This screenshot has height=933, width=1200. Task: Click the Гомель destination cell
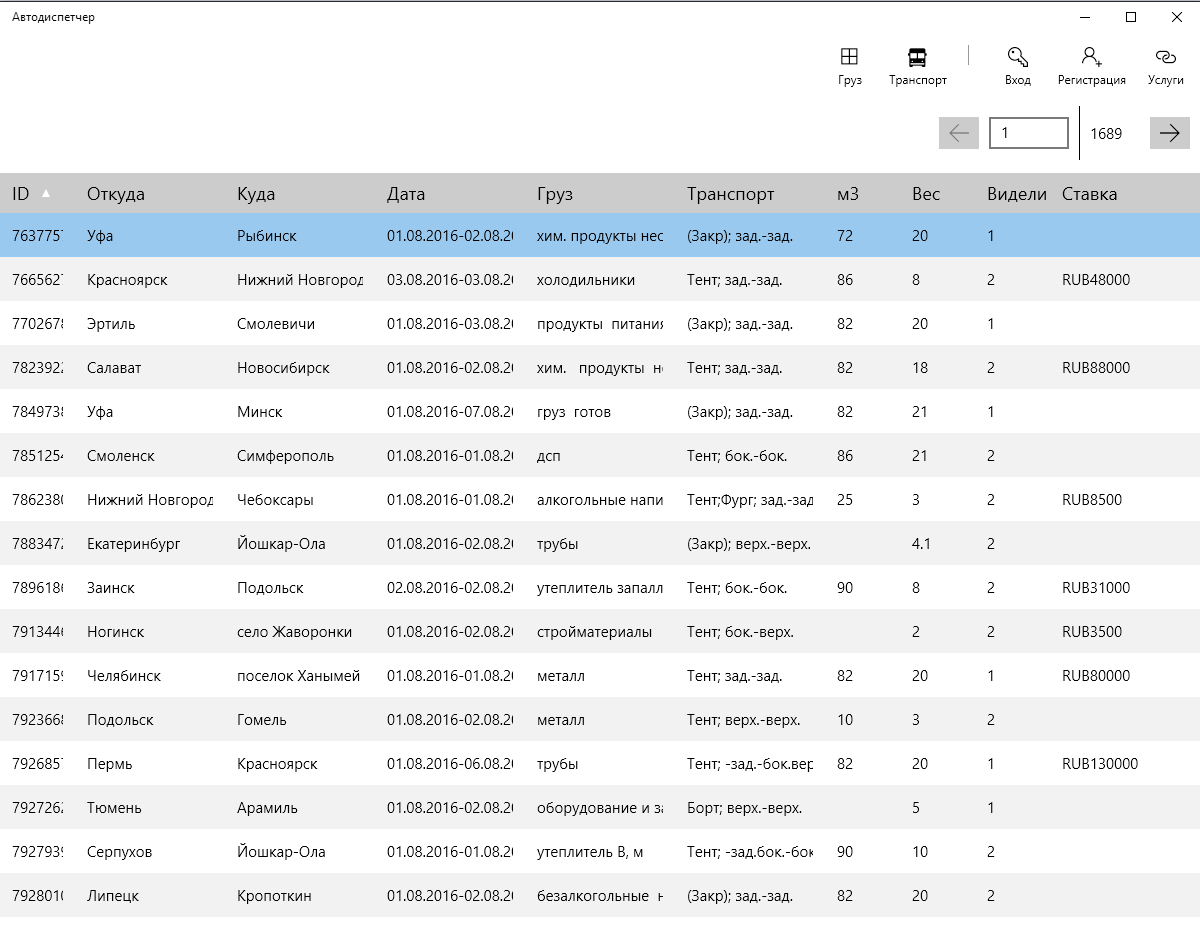pos(262,720)
